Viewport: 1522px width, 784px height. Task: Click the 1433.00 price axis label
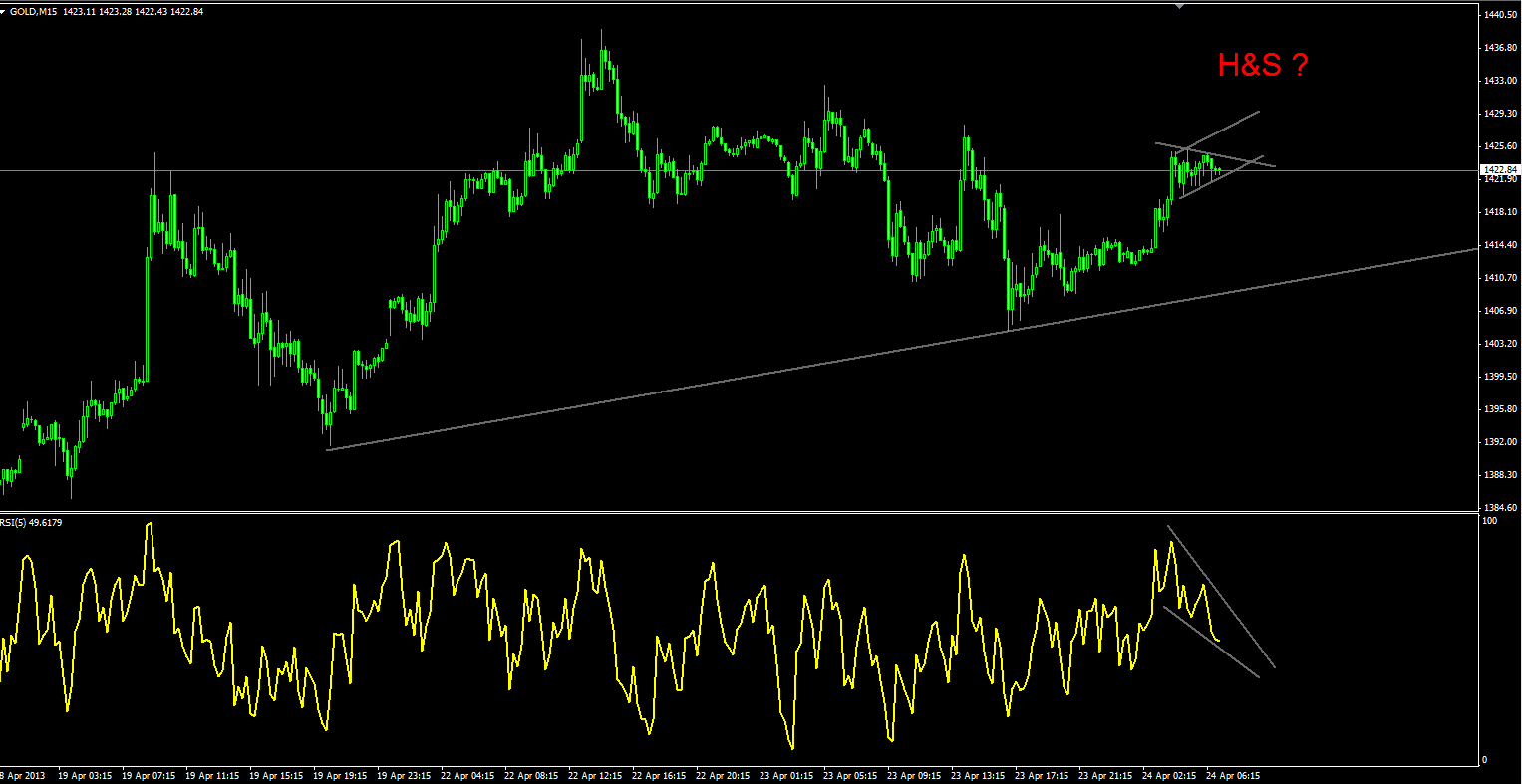[1500, 81]
